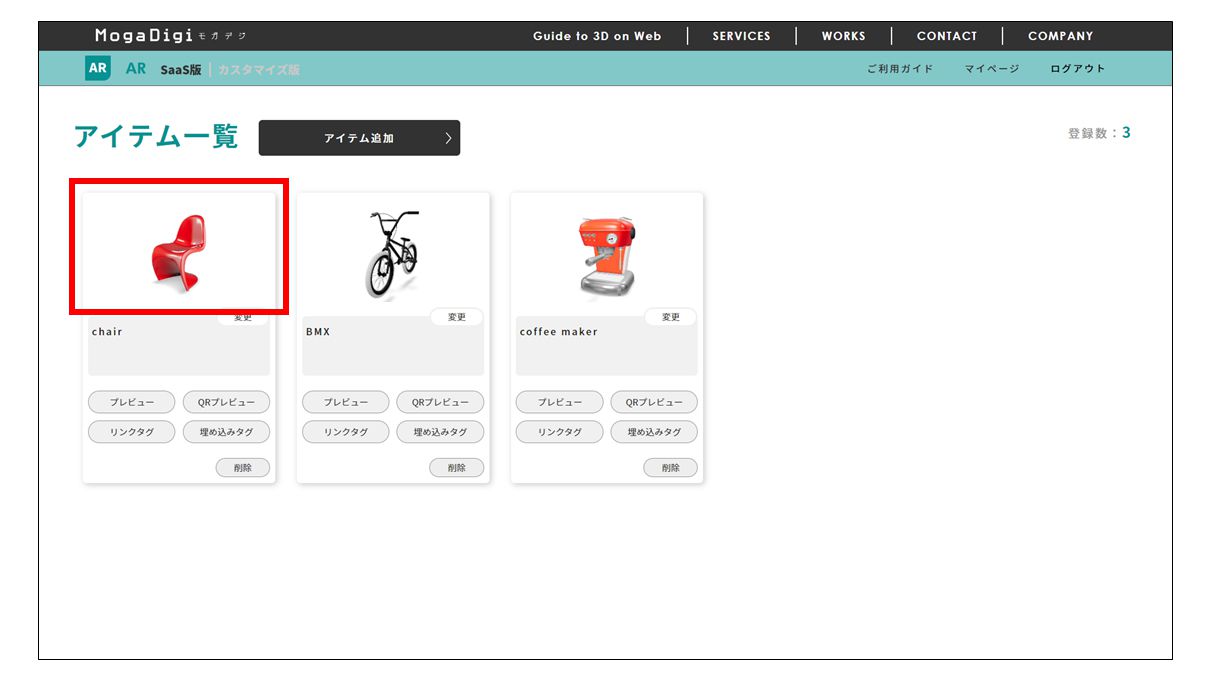The height and width of the screenshot is (680, 1210).
Task: Click リンクタグ for the coffee maker
Action: pos(560,432)
